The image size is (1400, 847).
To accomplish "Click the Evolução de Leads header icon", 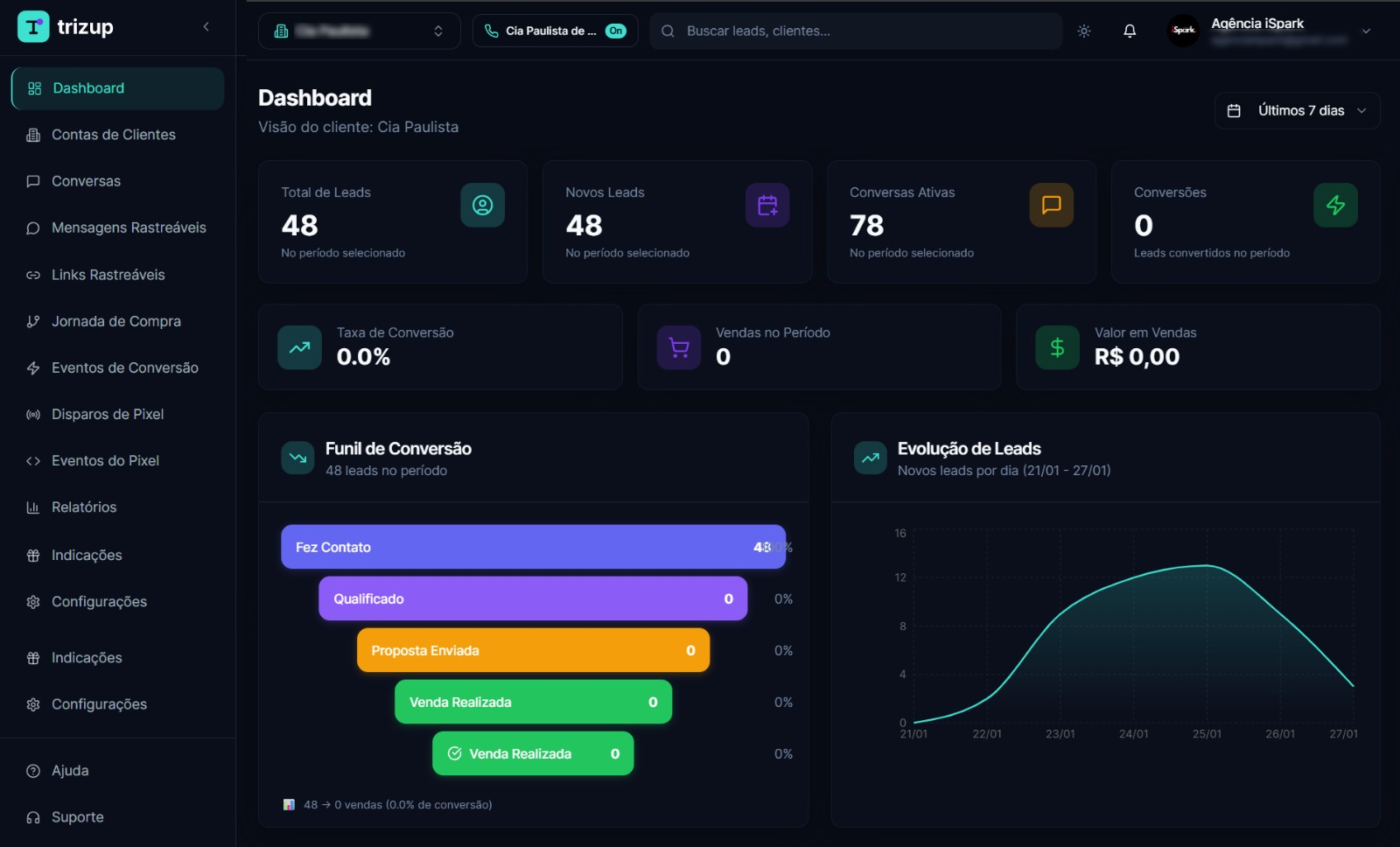I will coord(870,458).
